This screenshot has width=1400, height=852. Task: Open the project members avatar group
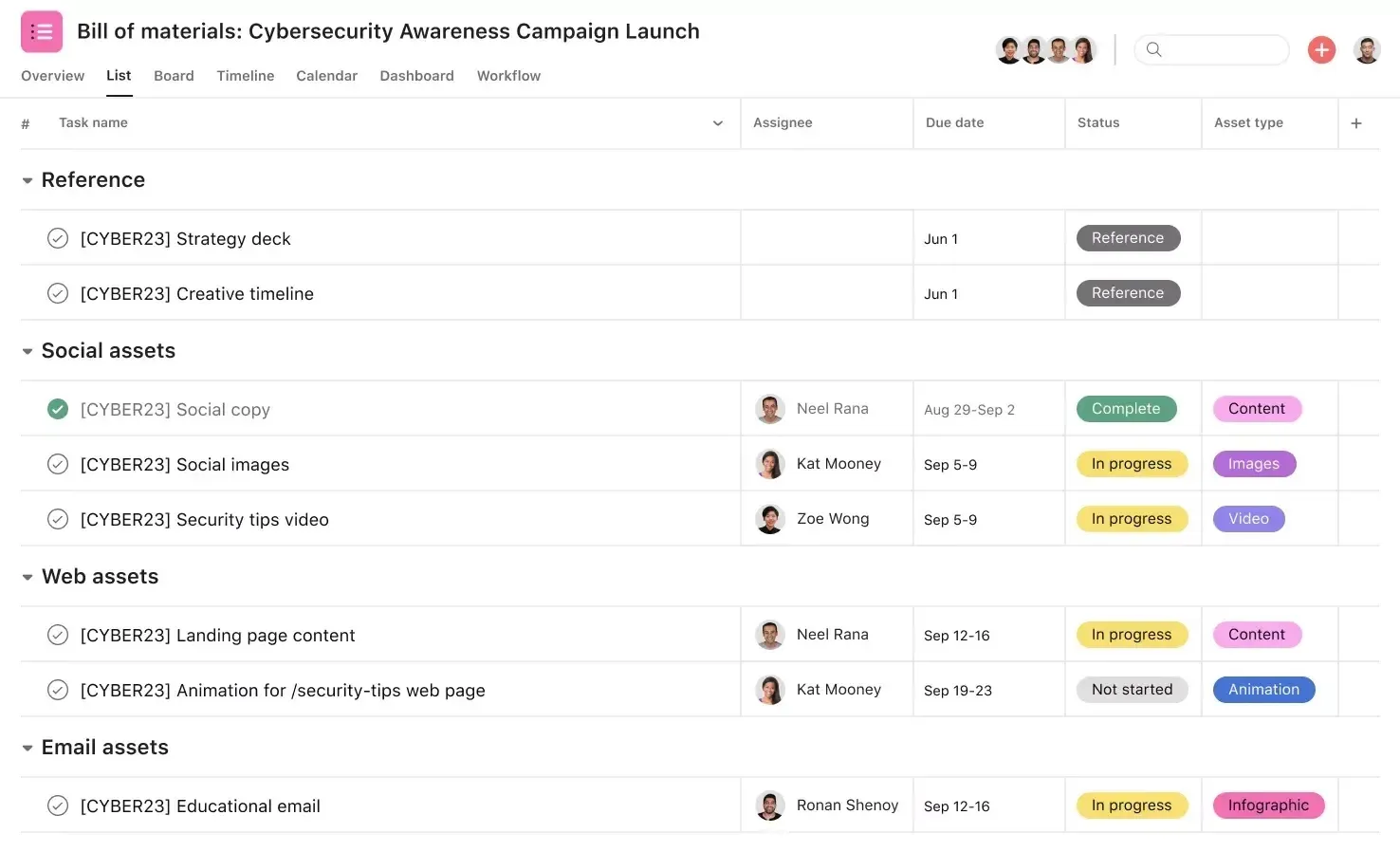(1046, 49)
